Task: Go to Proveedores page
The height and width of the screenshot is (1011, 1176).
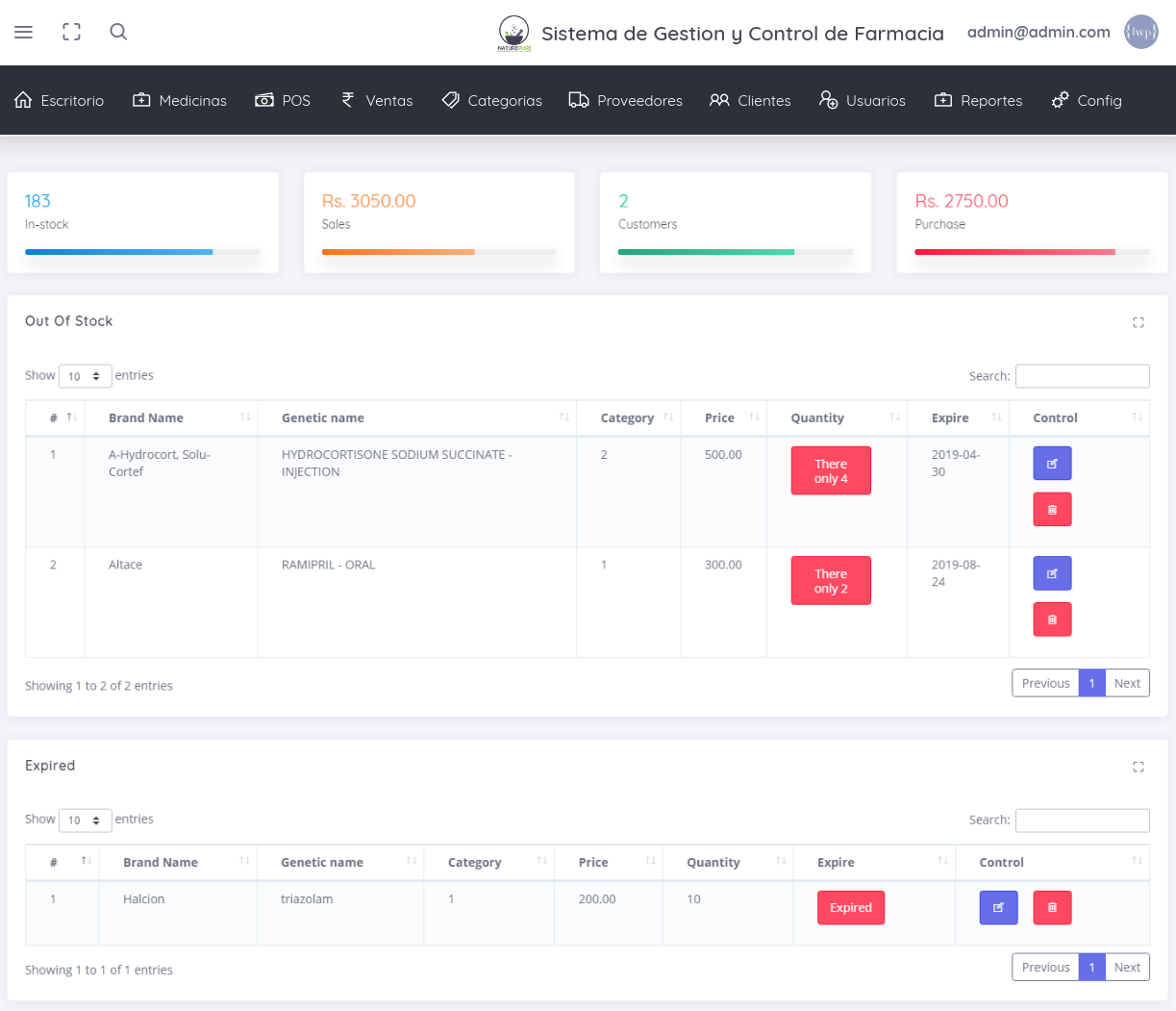Action: point(626,100)
